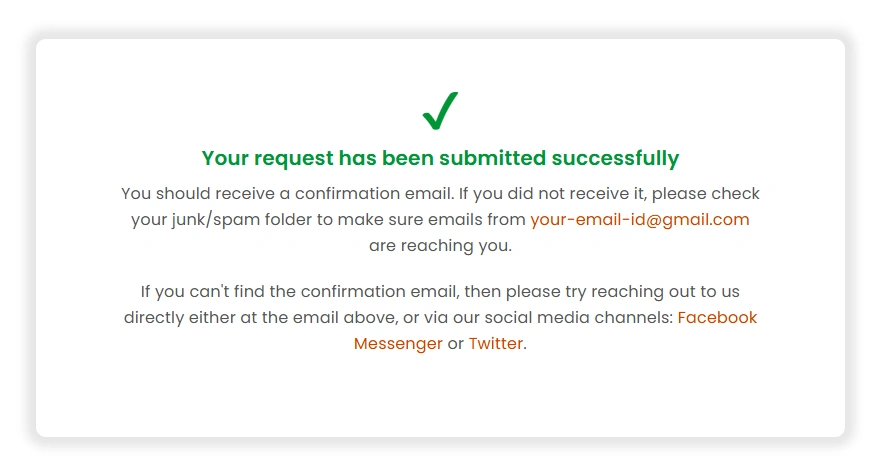This screenshot has width=883, height=474.
Task: Click the word "Messenger" in the orange link
Action: [x=398, y=344]
